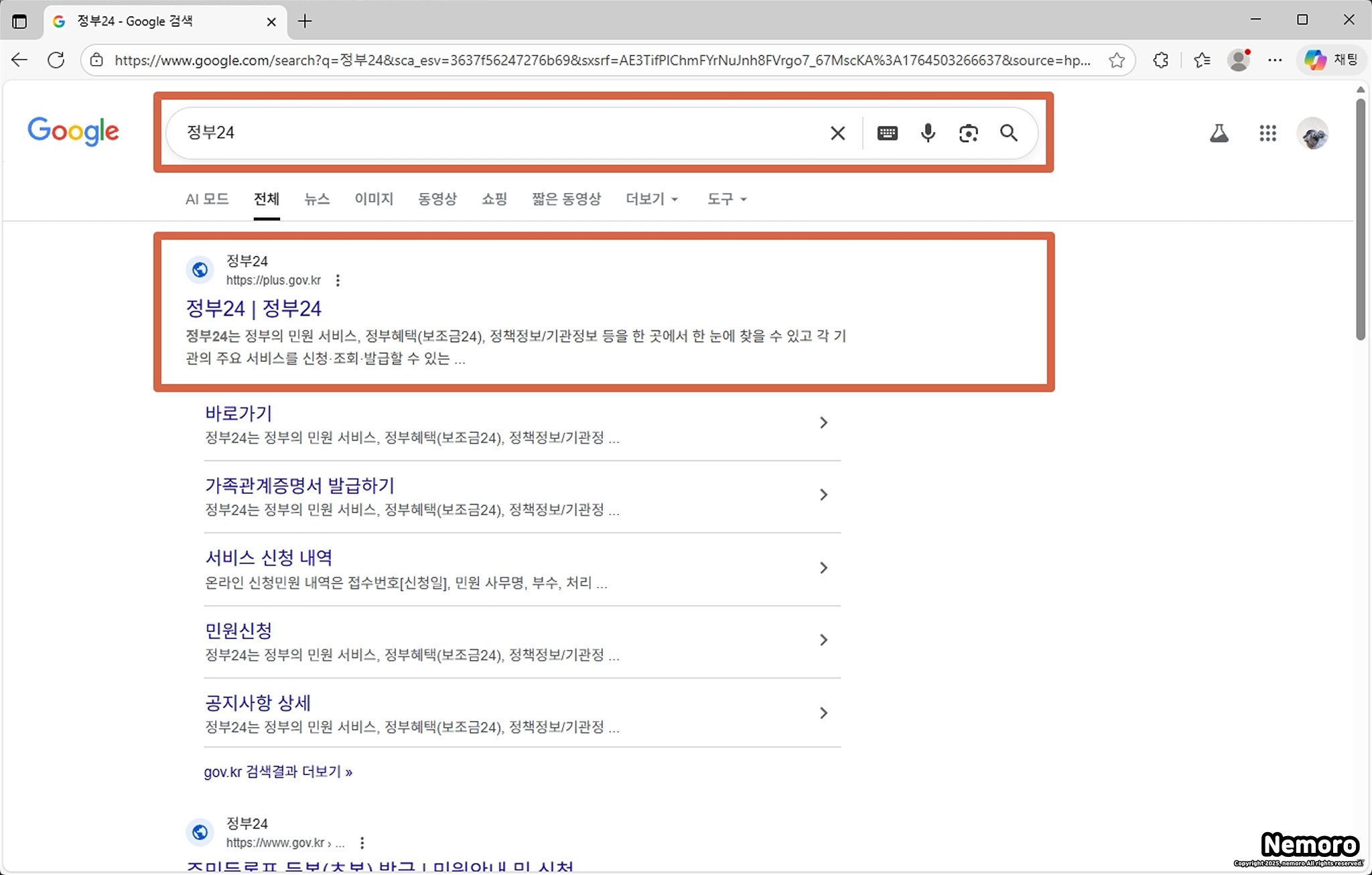Image resolution: width=1372 pixels, height=875 pixels.
Task: Open the 정부24 | 정부24 result link
Action: [253, 308]
